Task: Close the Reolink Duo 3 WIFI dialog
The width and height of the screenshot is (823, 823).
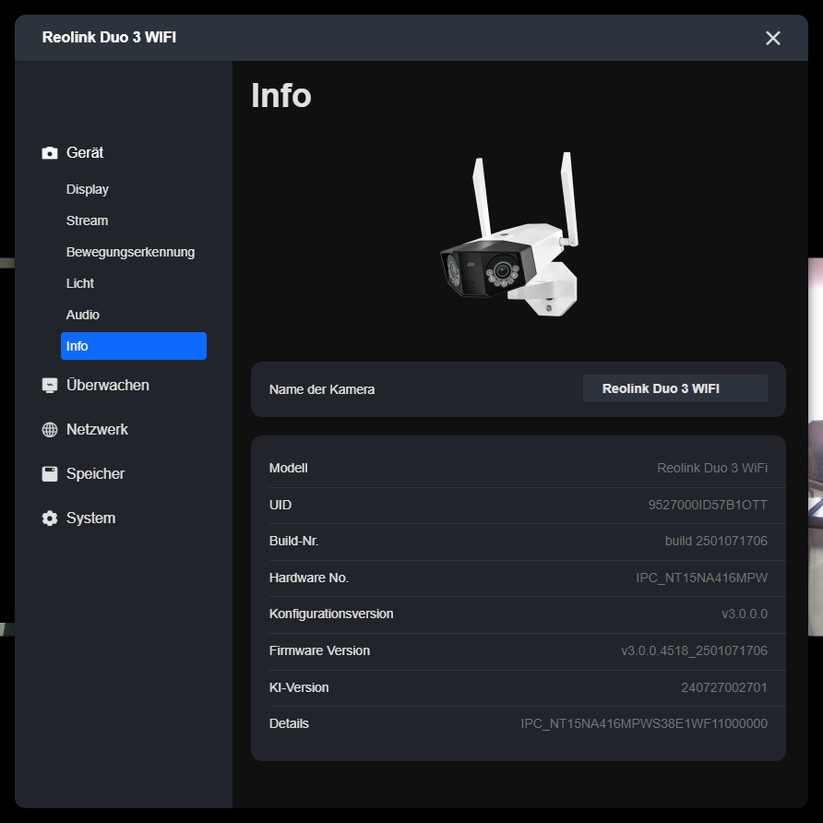Action: (x=772, y=38)
